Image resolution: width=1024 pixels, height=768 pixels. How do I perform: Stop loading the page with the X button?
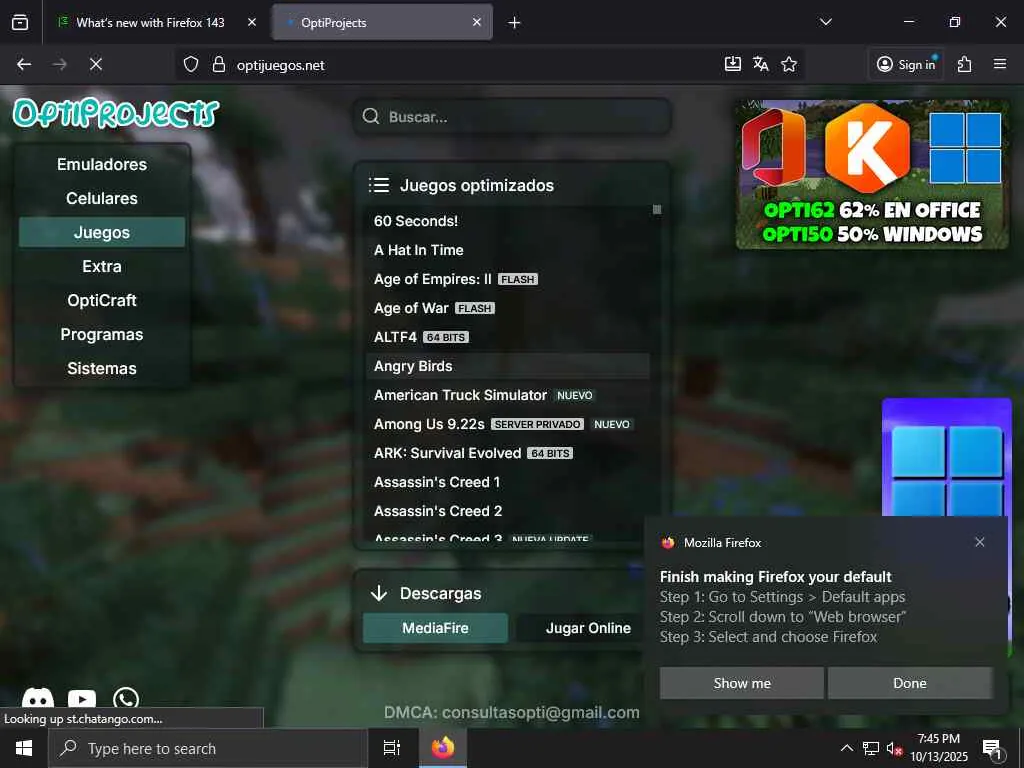(95, 64)
